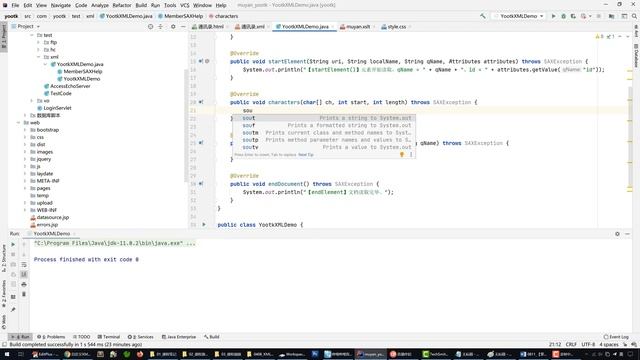The height and width of the screenshot is (360, 640).
Task: Collapse the test folder in project tree
Action: pyautogui.click(x=32, y=35)
